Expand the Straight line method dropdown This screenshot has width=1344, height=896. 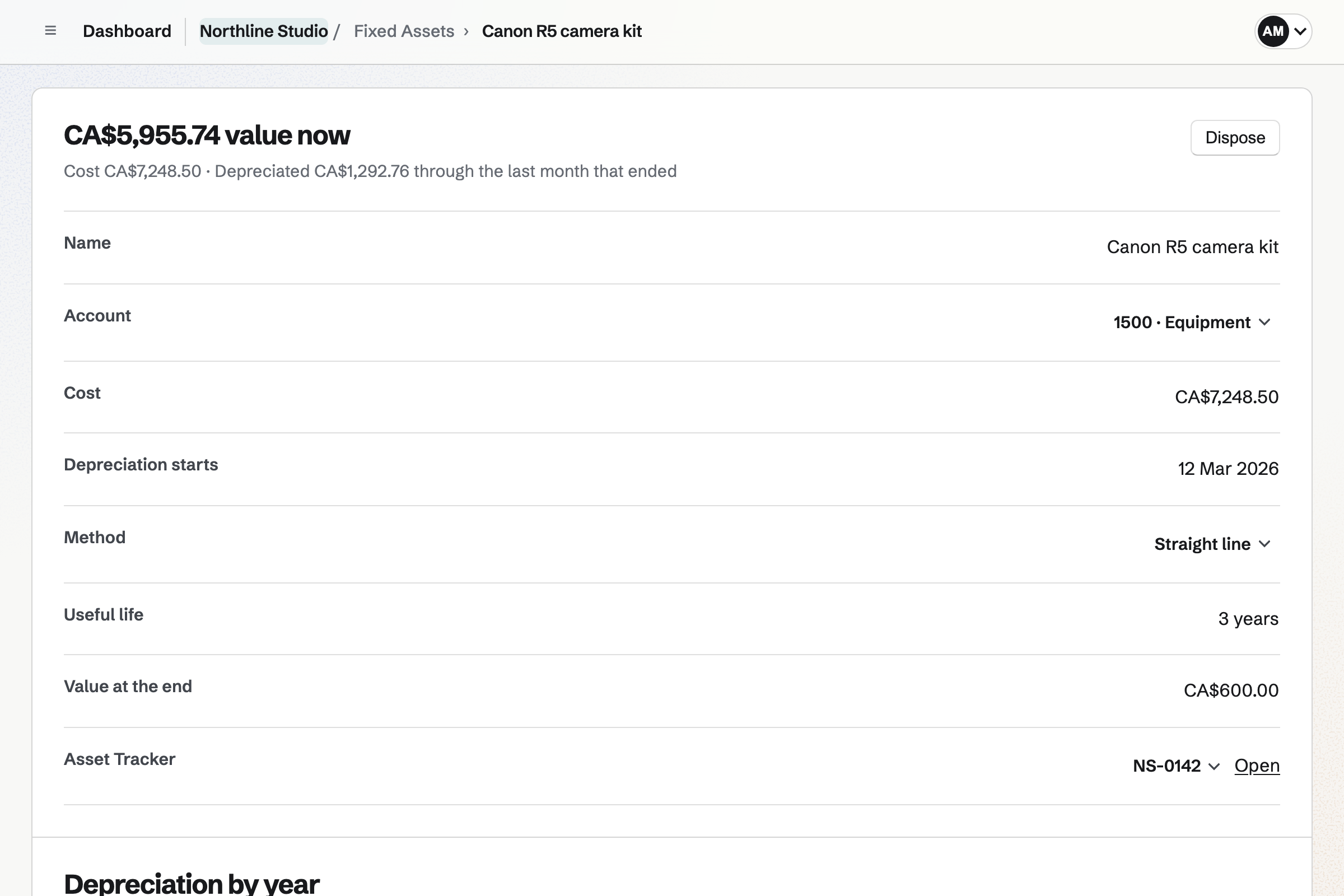(x=1212, y=544)
